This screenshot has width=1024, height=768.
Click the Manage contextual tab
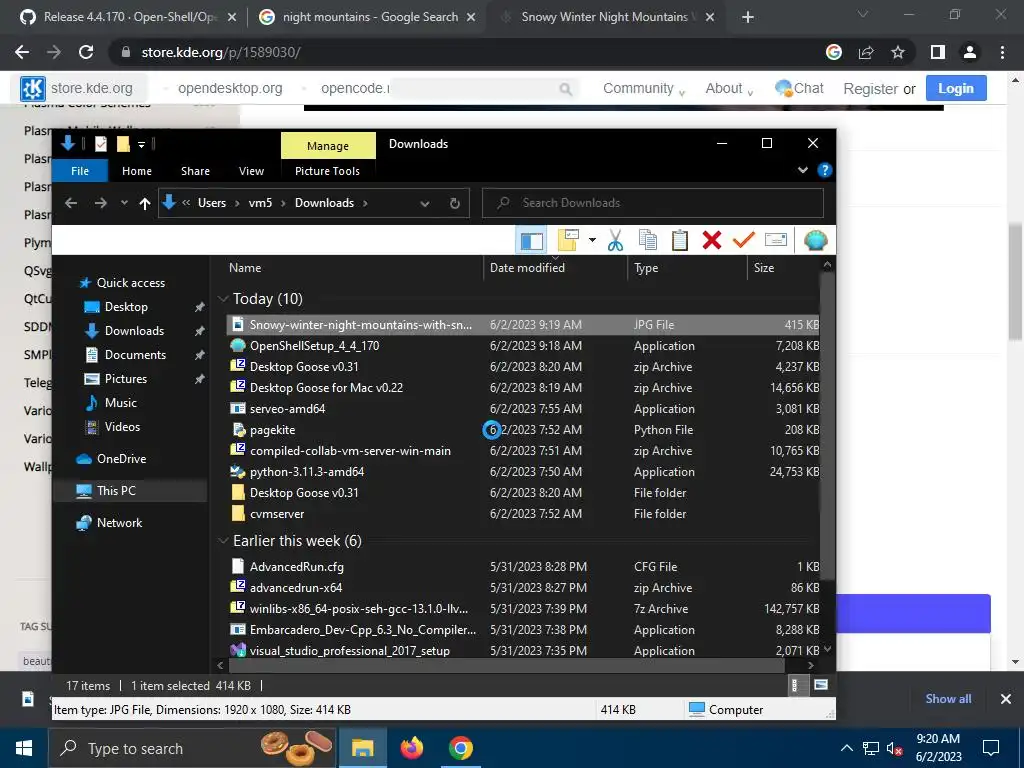pos(328,146)
